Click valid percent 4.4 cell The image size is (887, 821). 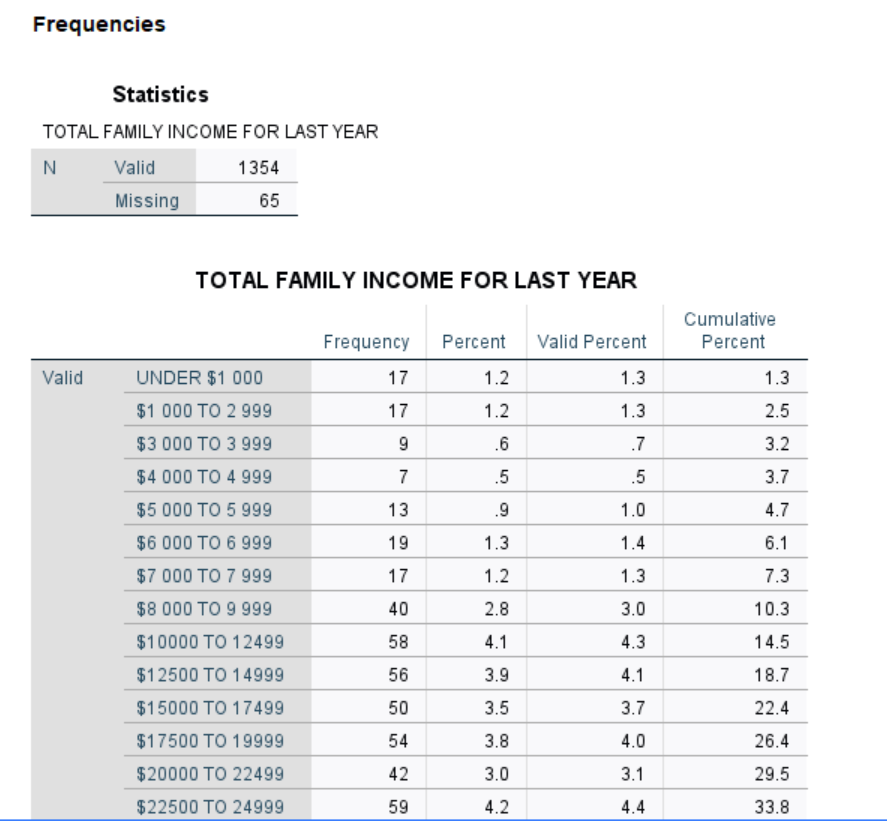click(633, 807)
